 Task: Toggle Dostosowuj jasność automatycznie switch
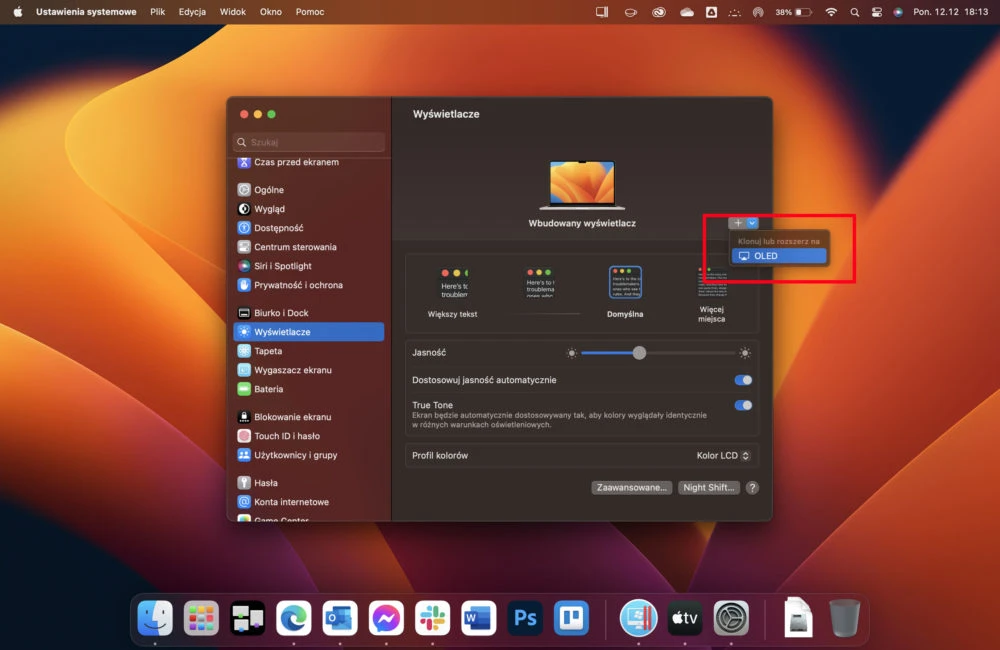click(743, 380)
